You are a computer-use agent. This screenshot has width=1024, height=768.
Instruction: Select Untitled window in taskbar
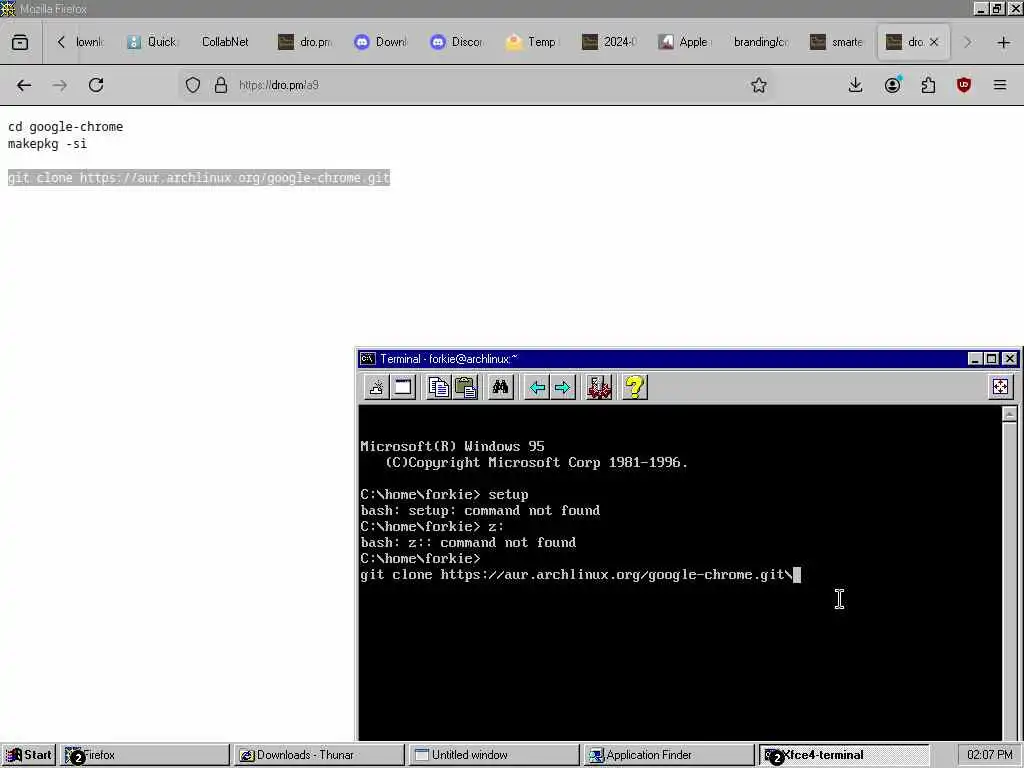tap(494, 755)
